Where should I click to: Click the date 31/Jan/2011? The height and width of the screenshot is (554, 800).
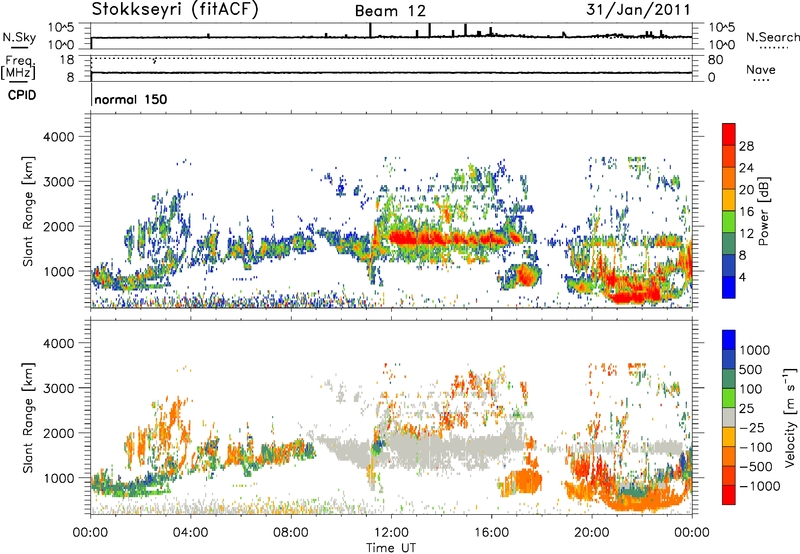coord(638,10)
